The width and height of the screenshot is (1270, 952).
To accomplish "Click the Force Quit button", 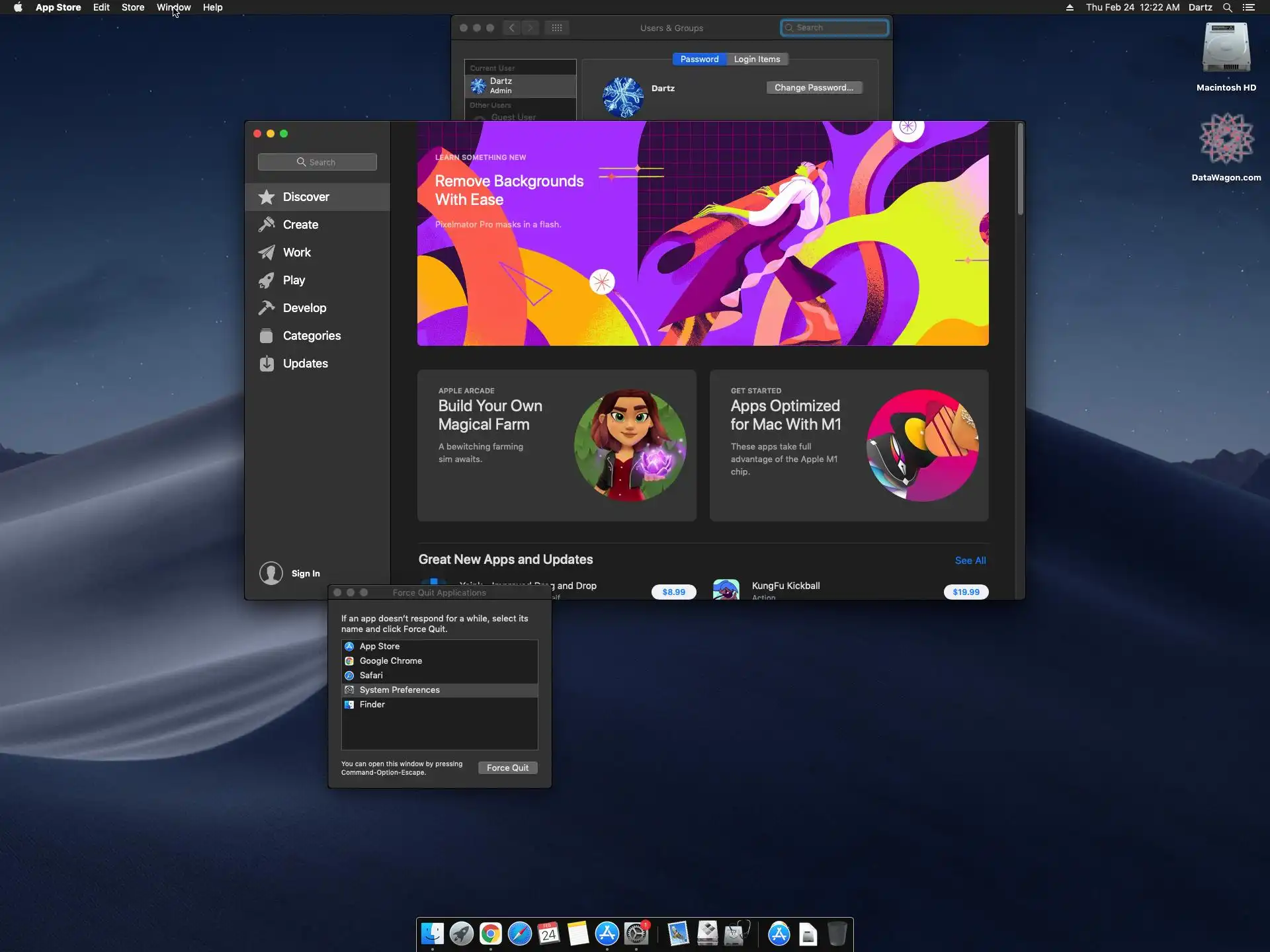I will 507,768.
